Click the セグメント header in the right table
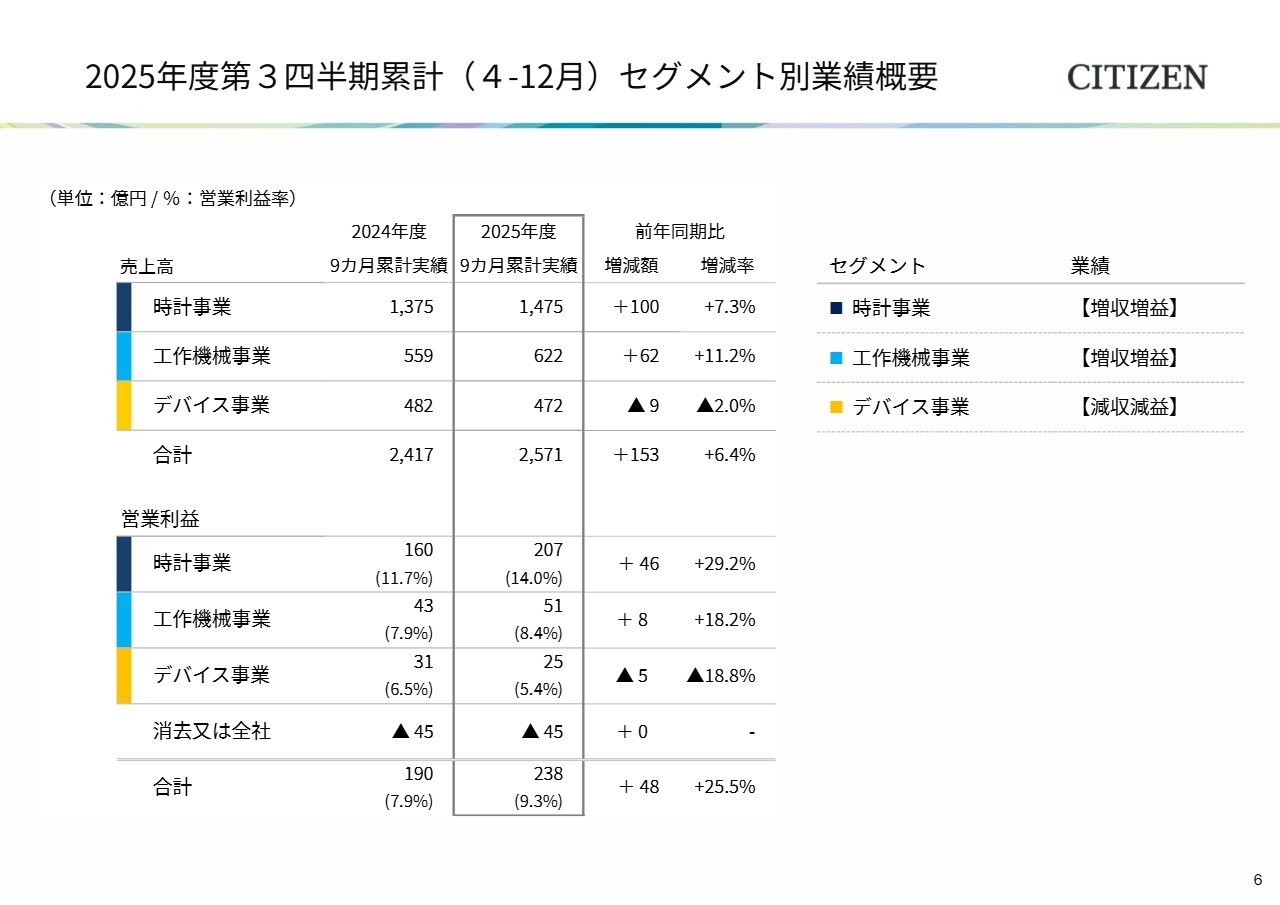This screenshot has width=1280, height=905. pos(878,266)
